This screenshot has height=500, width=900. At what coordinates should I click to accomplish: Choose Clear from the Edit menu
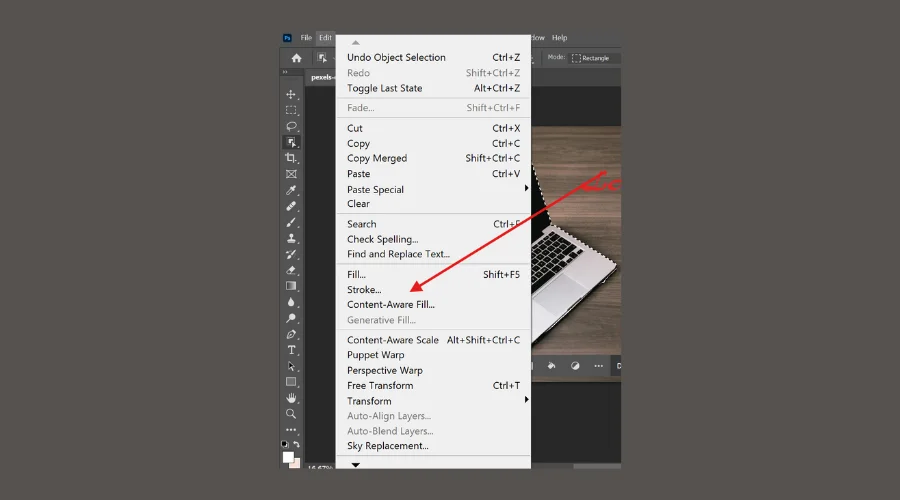[x=433, y=204]
